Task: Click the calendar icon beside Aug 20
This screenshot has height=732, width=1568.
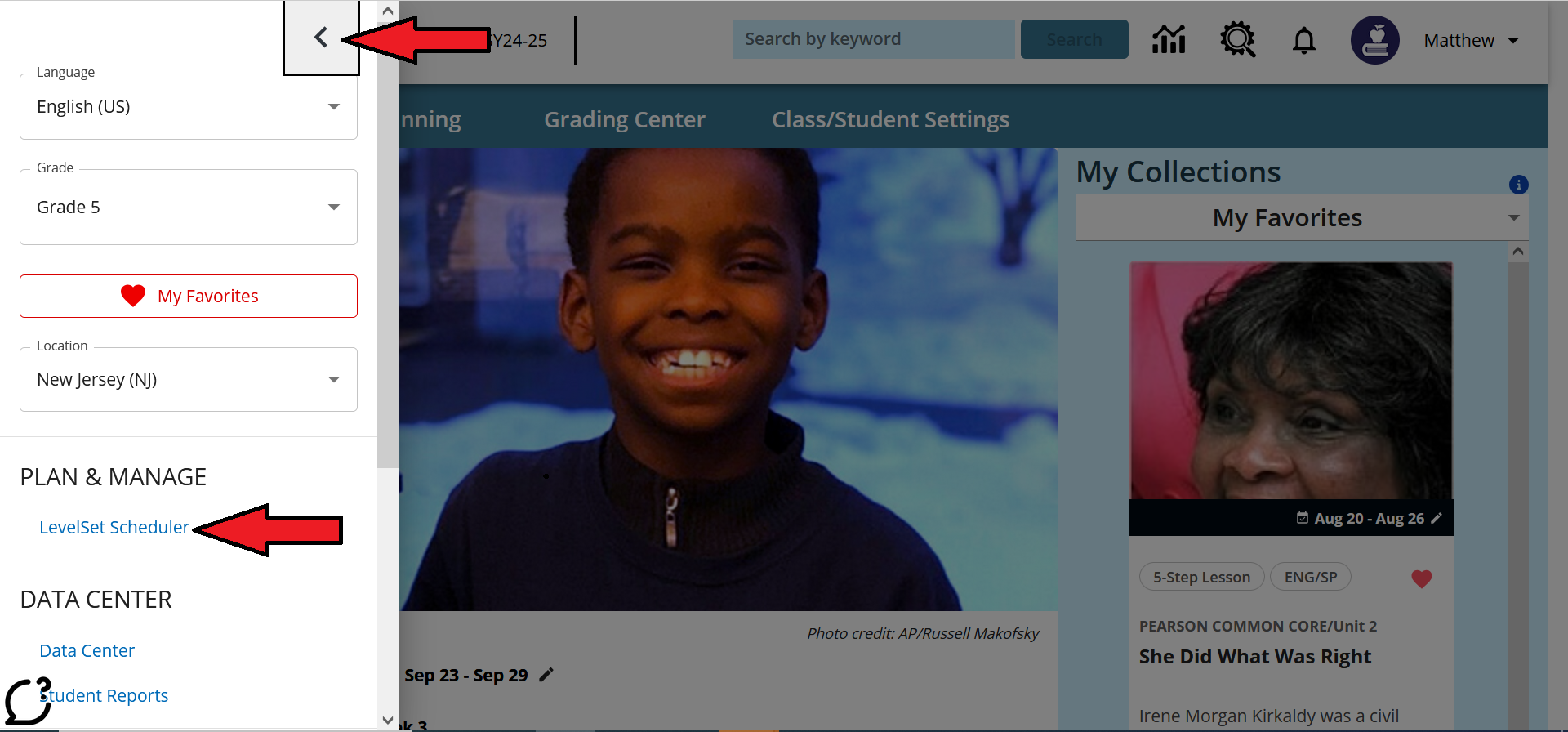Action: point(1303,518)
